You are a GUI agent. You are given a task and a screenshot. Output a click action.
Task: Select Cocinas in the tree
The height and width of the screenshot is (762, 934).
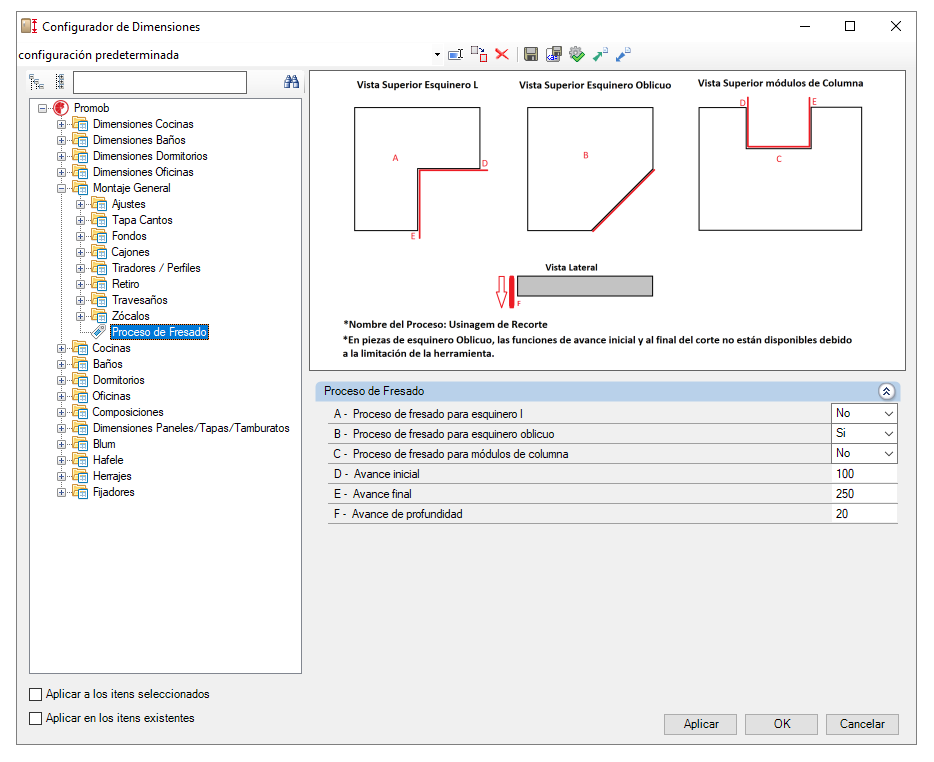pos(111,348)
